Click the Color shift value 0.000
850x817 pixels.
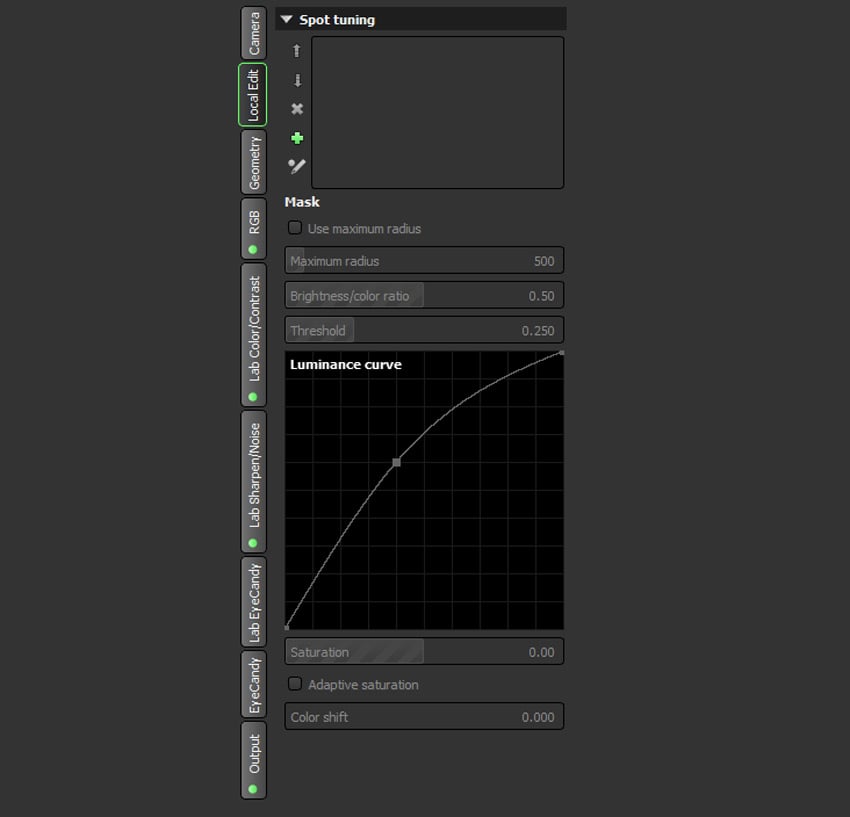pyautogui.click(x=538, y=717)
